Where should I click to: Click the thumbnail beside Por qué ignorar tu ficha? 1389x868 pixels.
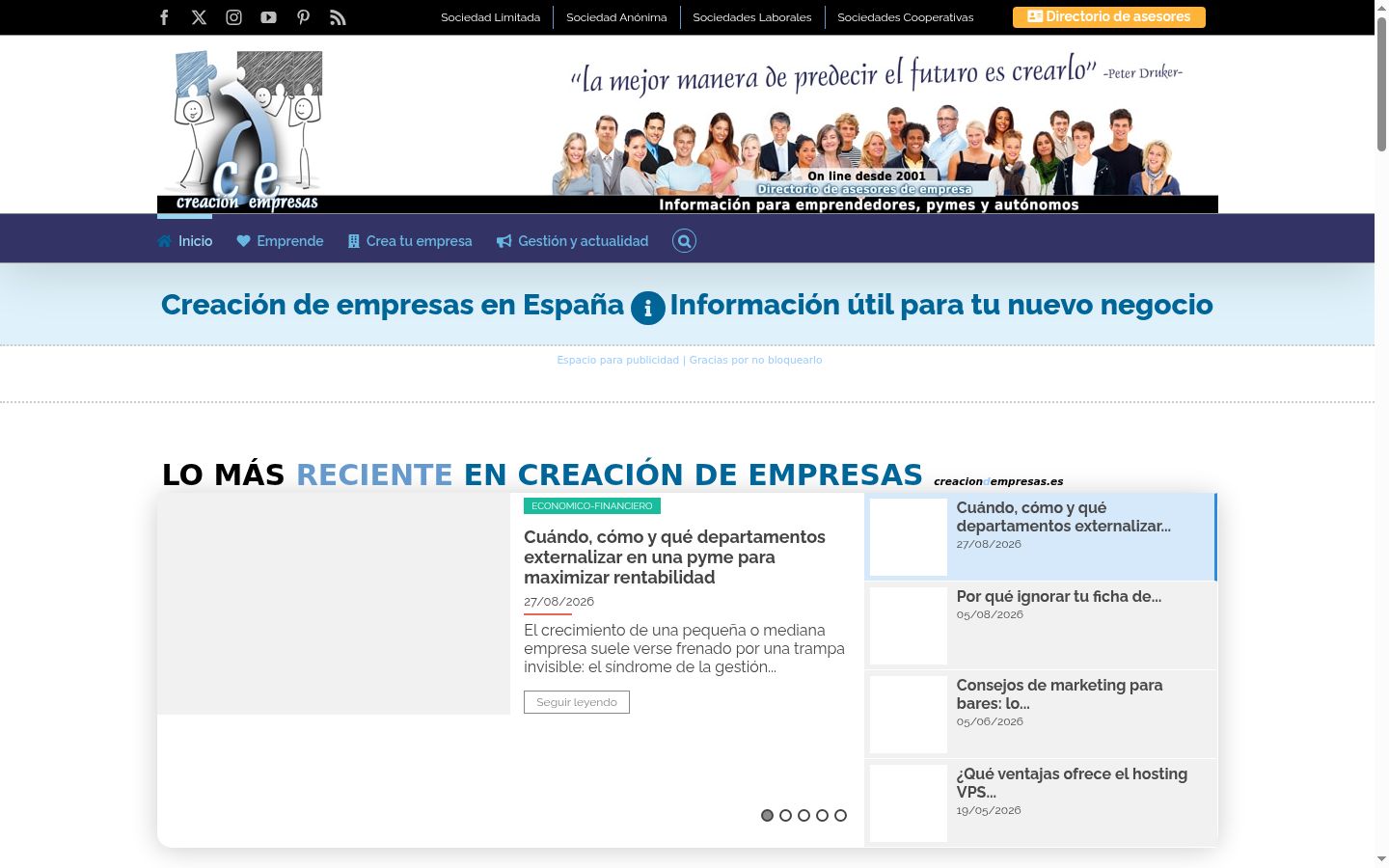click(x=909, y=626)
